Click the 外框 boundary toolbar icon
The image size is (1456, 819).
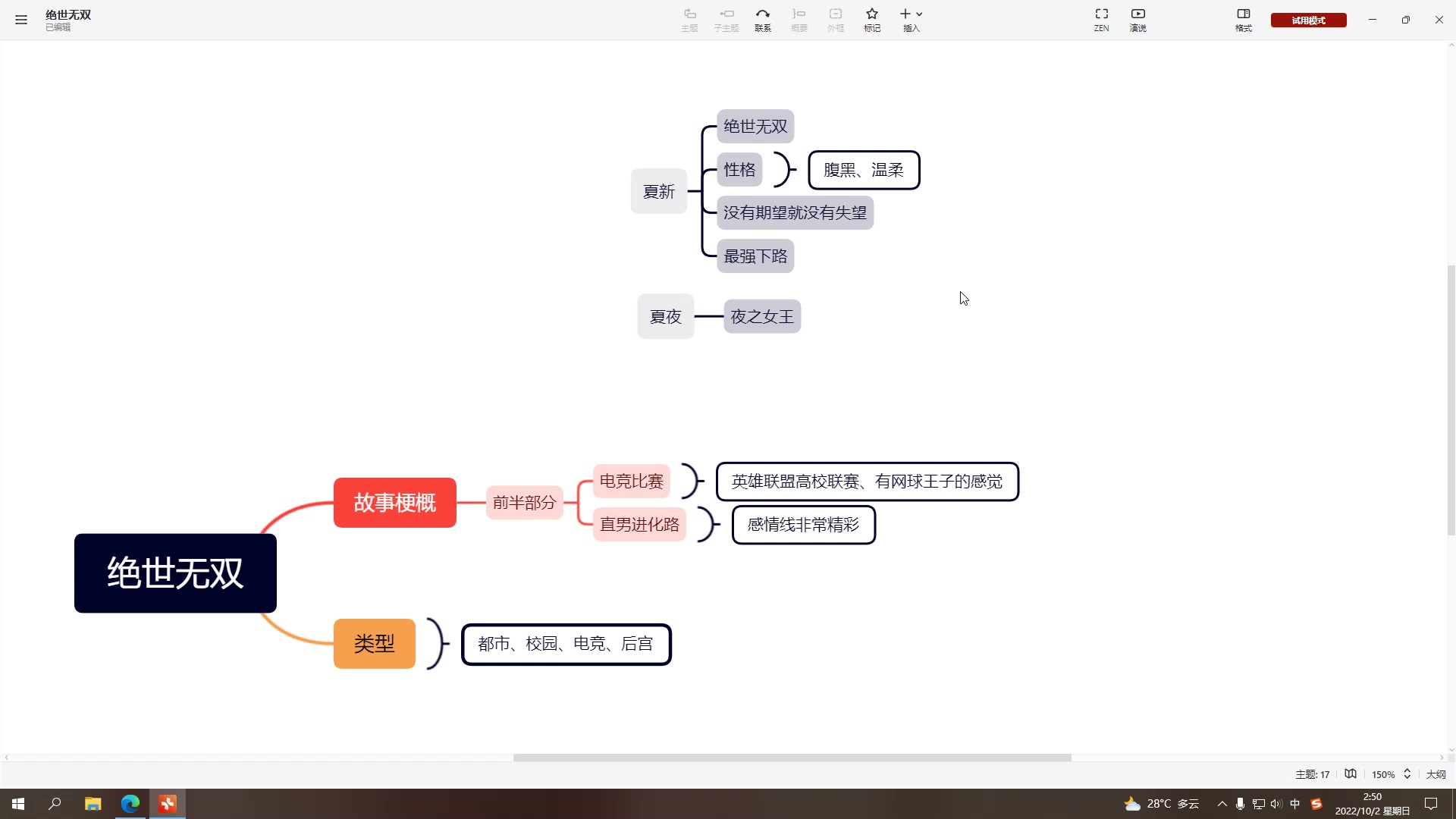[836, 20]
